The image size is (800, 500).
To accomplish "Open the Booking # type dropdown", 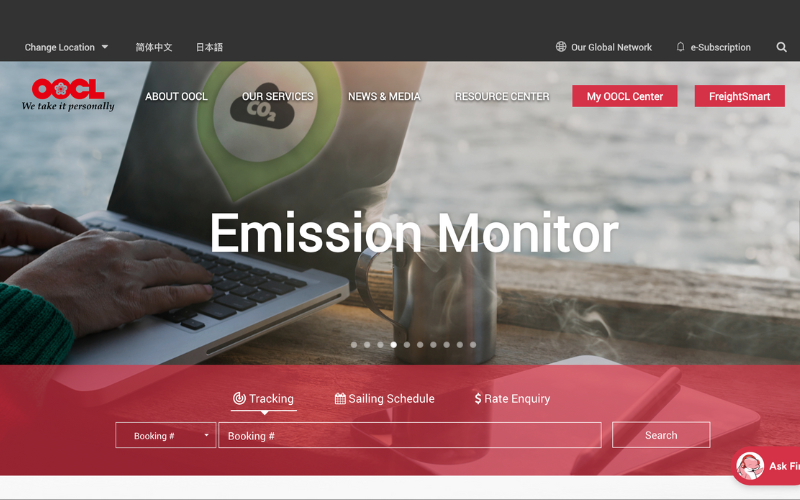I will point(166,435).
